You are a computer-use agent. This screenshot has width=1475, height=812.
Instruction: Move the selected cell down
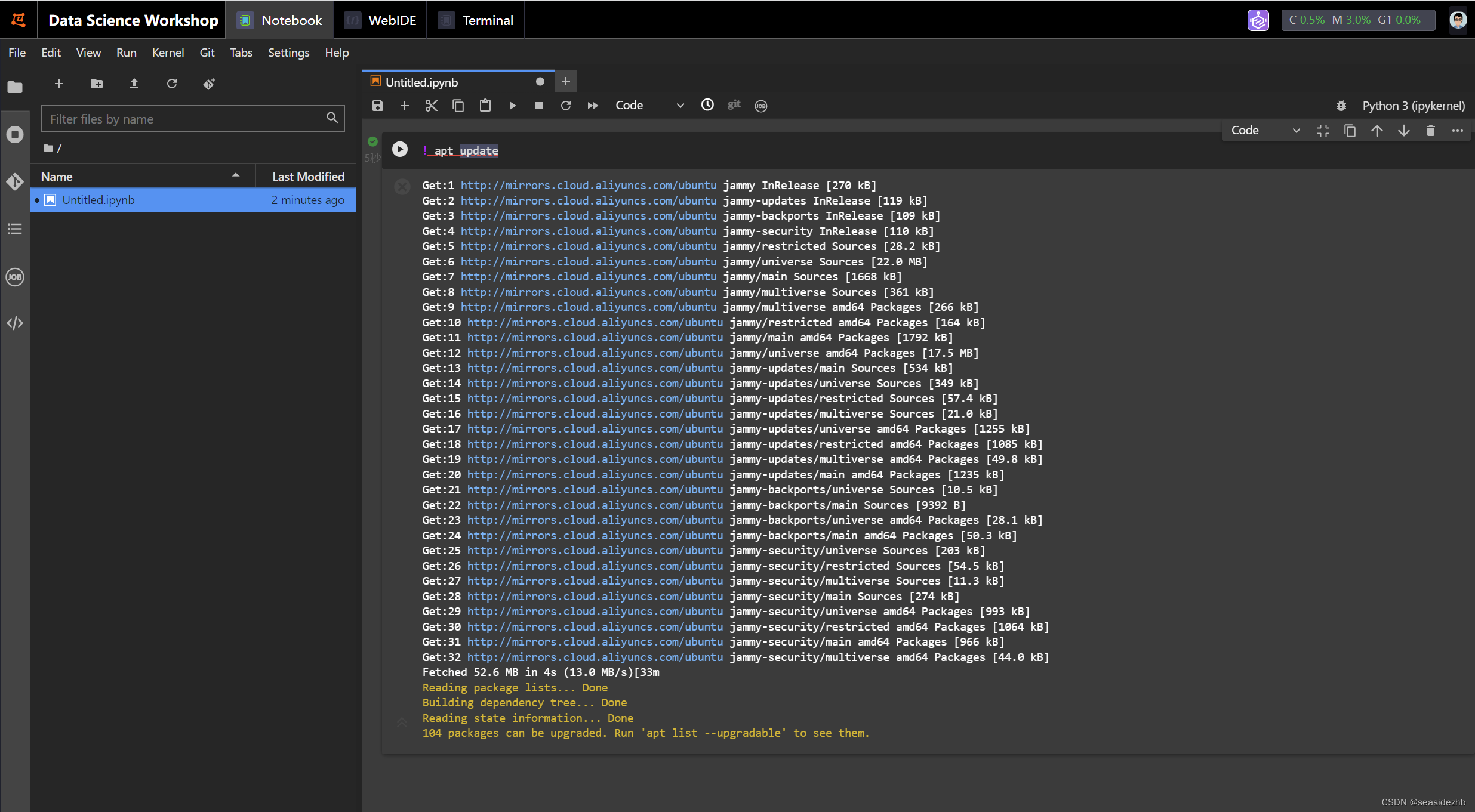tap(1403, 130)
